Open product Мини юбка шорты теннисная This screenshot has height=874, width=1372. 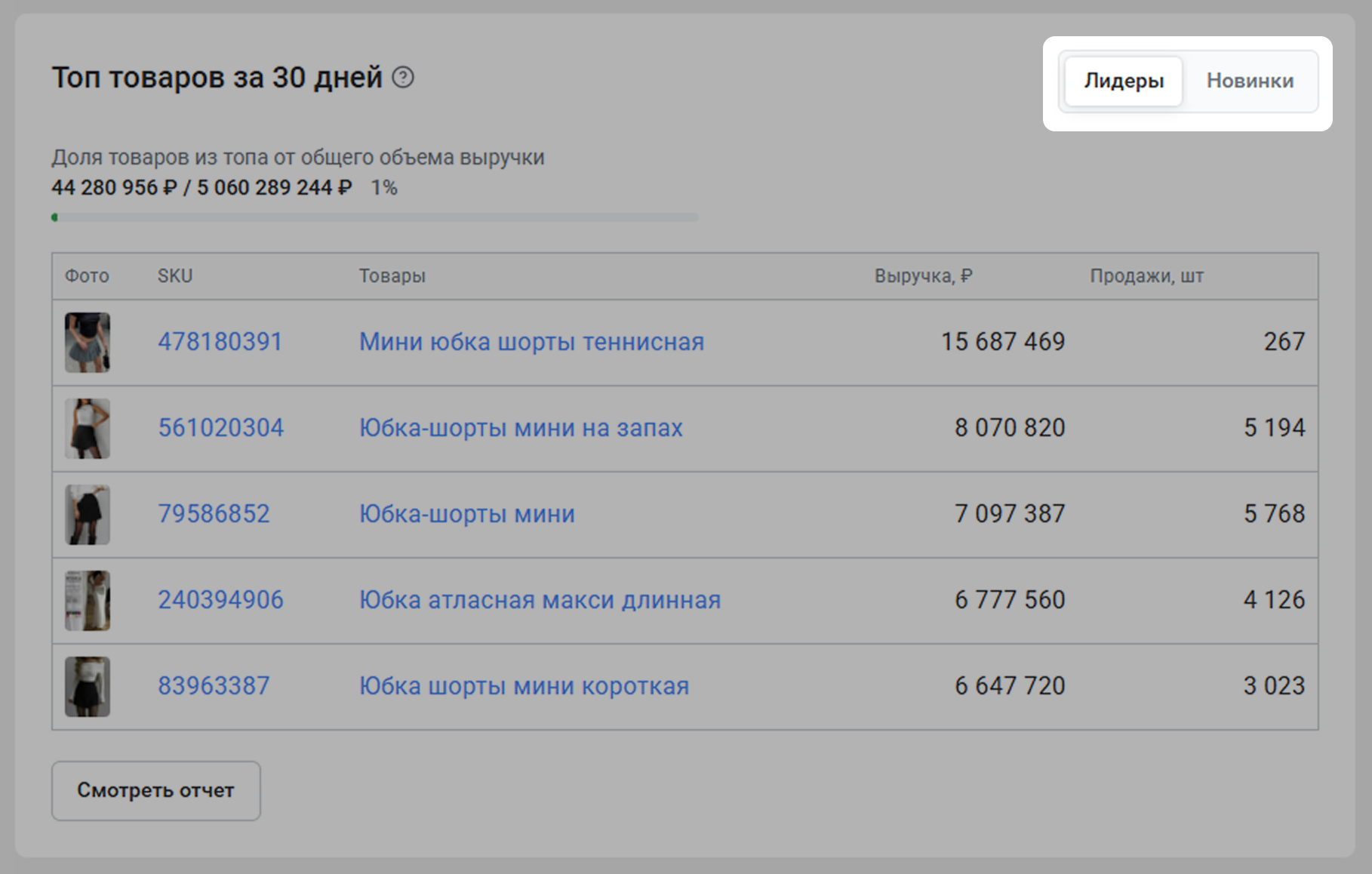click(x=531, y=342)
